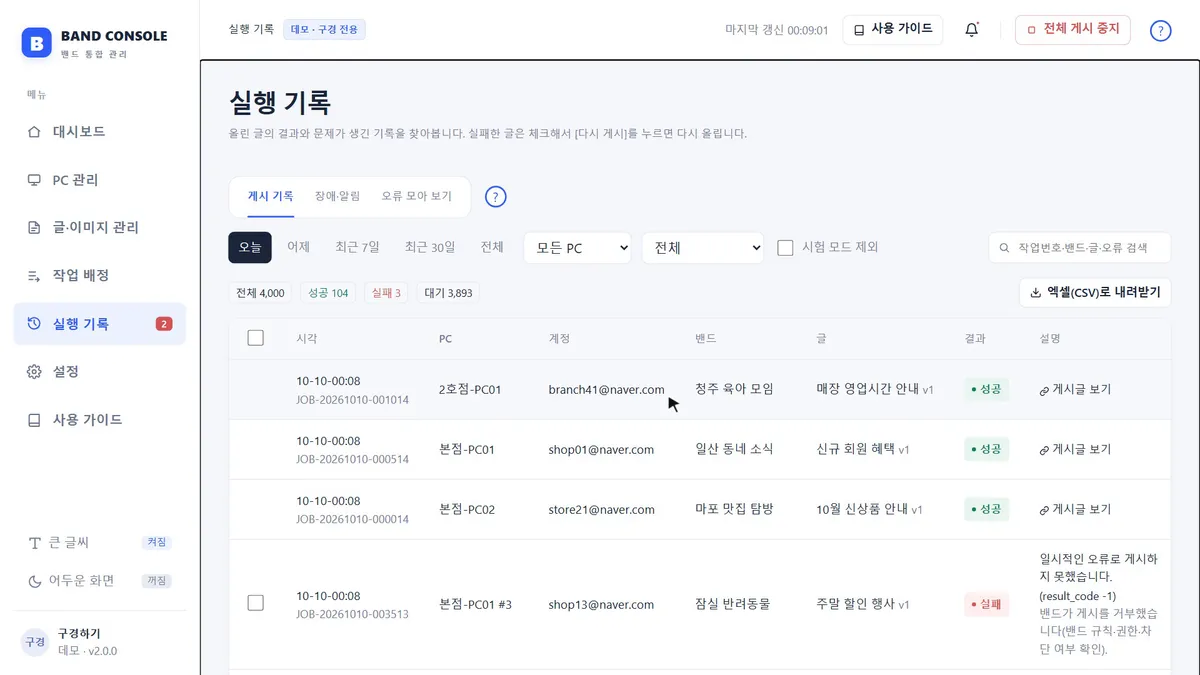The height and width of the screenshot is (675, 1200).
Task: Click the 작업번호·밴드·글·오류 search field
Action: (x=1080, y=248)
